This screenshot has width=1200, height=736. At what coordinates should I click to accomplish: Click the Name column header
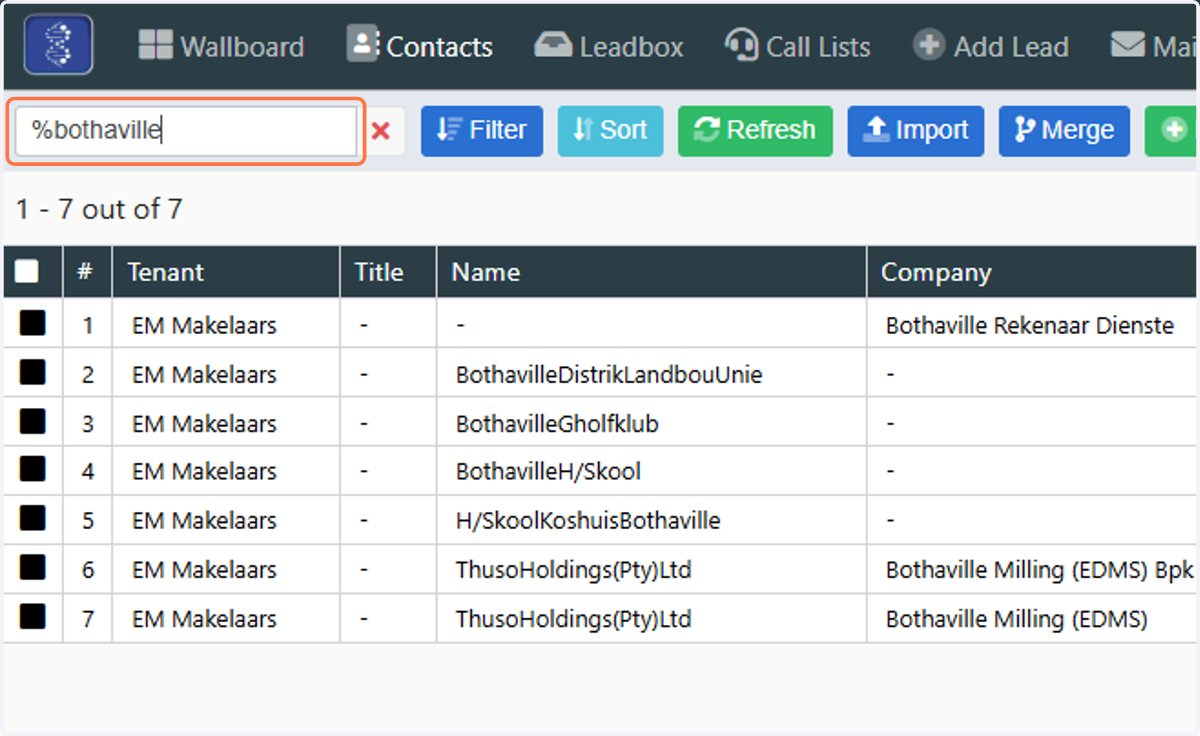coord(651,272)
